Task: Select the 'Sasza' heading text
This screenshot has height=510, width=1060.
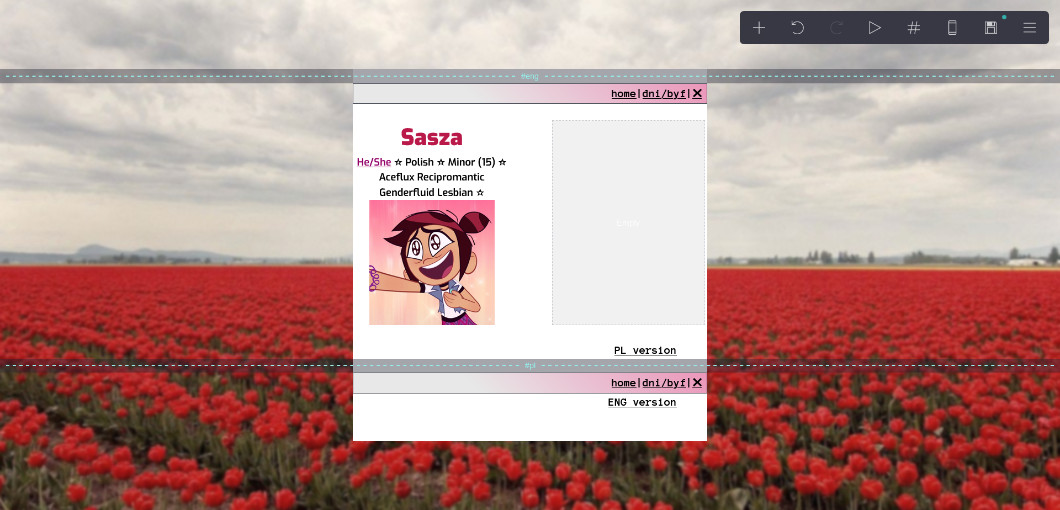Action: tap(431, 137)
